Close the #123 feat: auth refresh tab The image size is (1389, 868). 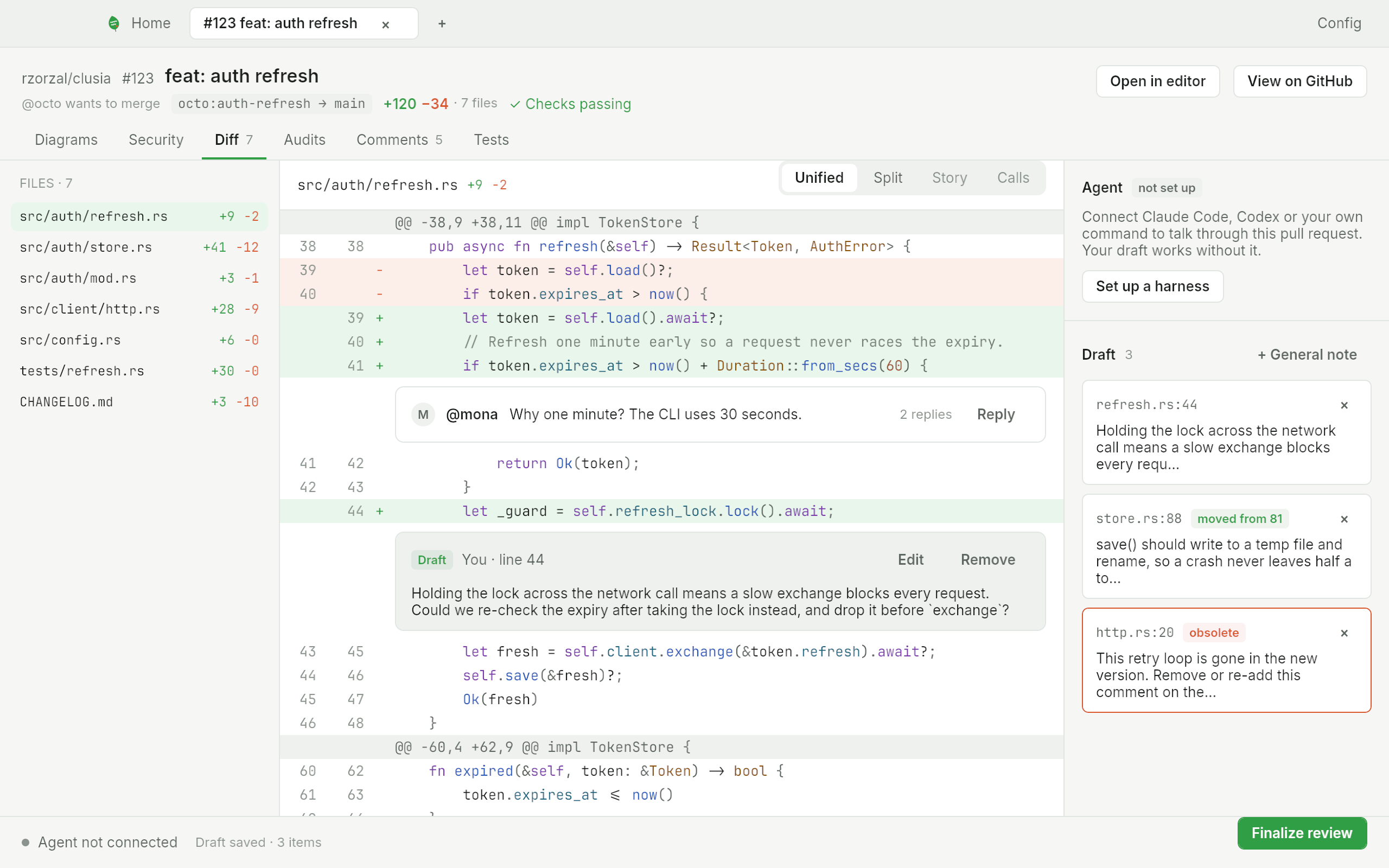click(x=386, y=25)
